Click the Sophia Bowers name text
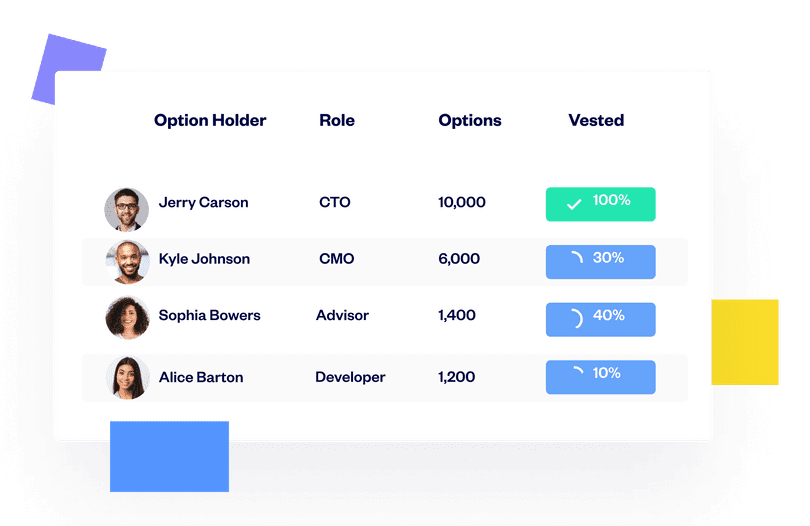 pos(209,315)
